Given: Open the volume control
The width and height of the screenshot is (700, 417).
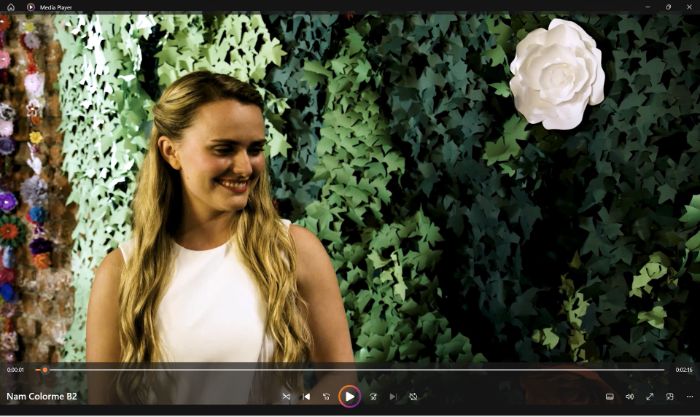Looking at the screenshot, I should pyautogui.click(x=629, y=396).
